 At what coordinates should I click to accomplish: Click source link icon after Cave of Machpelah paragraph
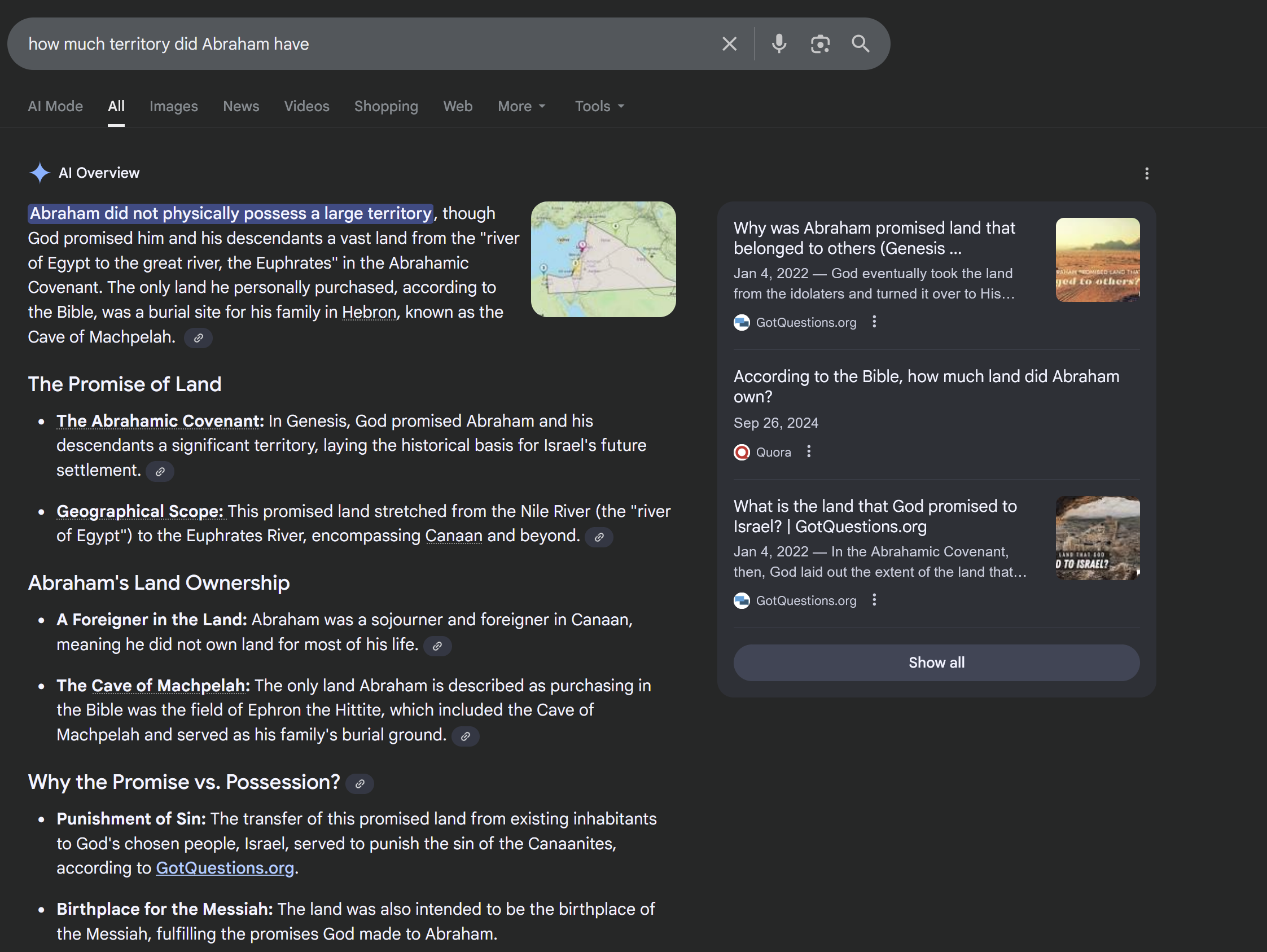pyautogui.click(x=198, y=338)
